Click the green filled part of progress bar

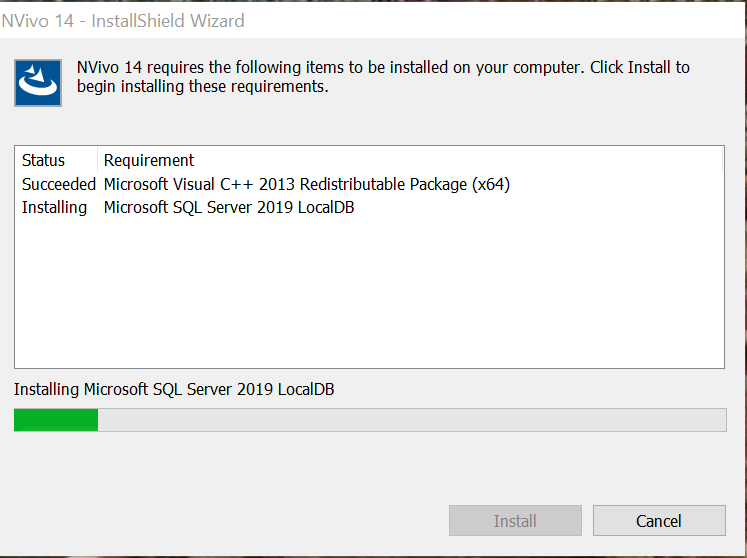click(56, 420)
